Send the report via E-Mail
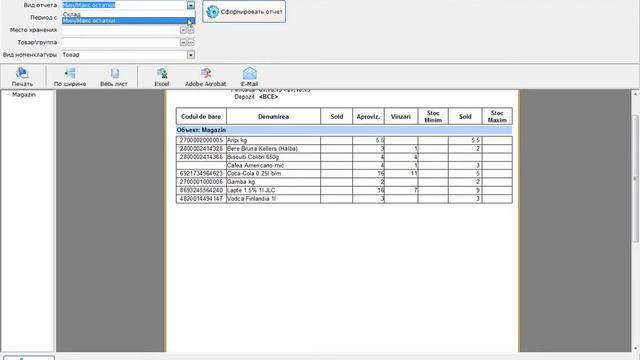Screen dimensions: 640x360 [249, 77]
